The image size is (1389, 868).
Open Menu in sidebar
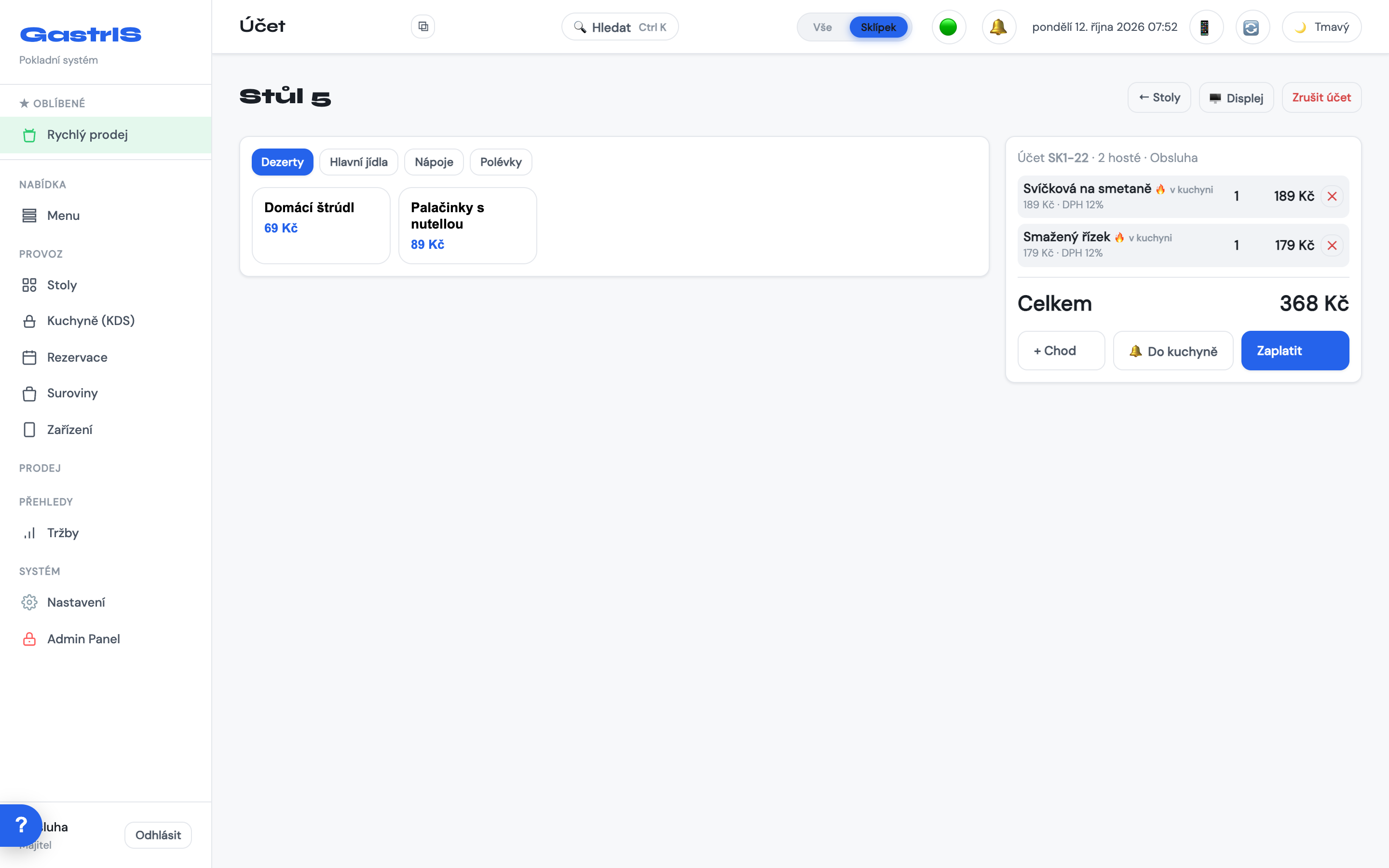click(x=106, y=216)
